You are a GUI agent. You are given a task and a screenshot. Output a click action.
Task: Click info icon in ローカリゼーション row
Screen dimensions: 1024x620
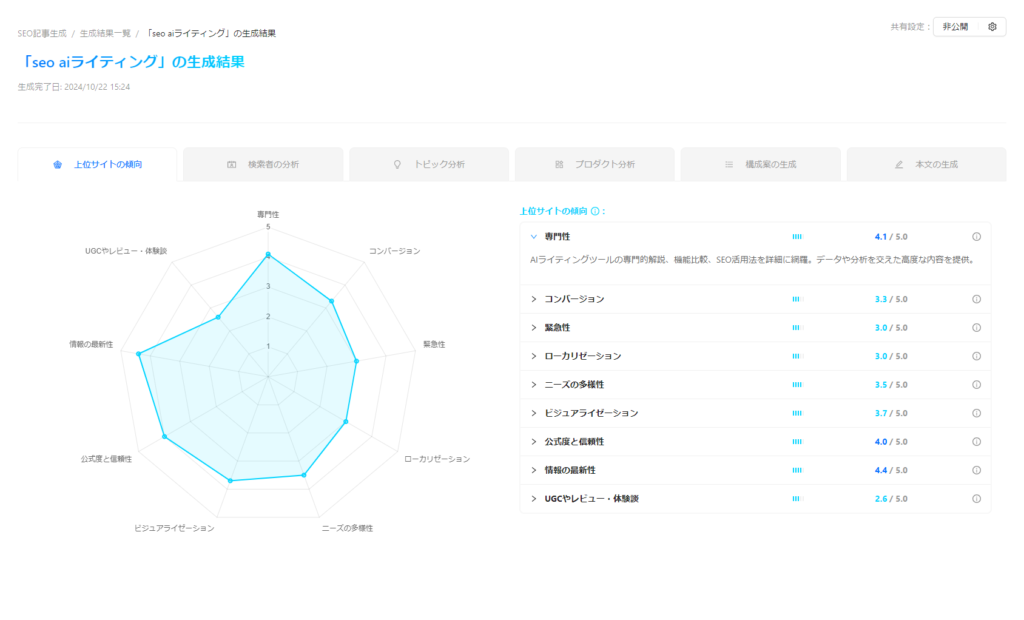(976, 356)
